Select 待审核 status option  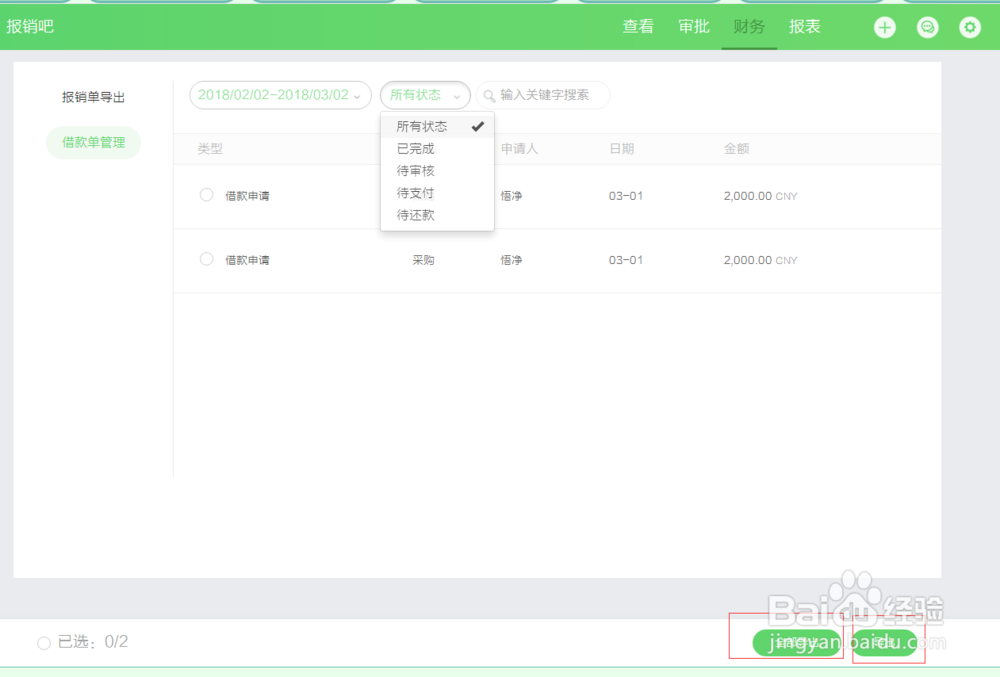414,170
